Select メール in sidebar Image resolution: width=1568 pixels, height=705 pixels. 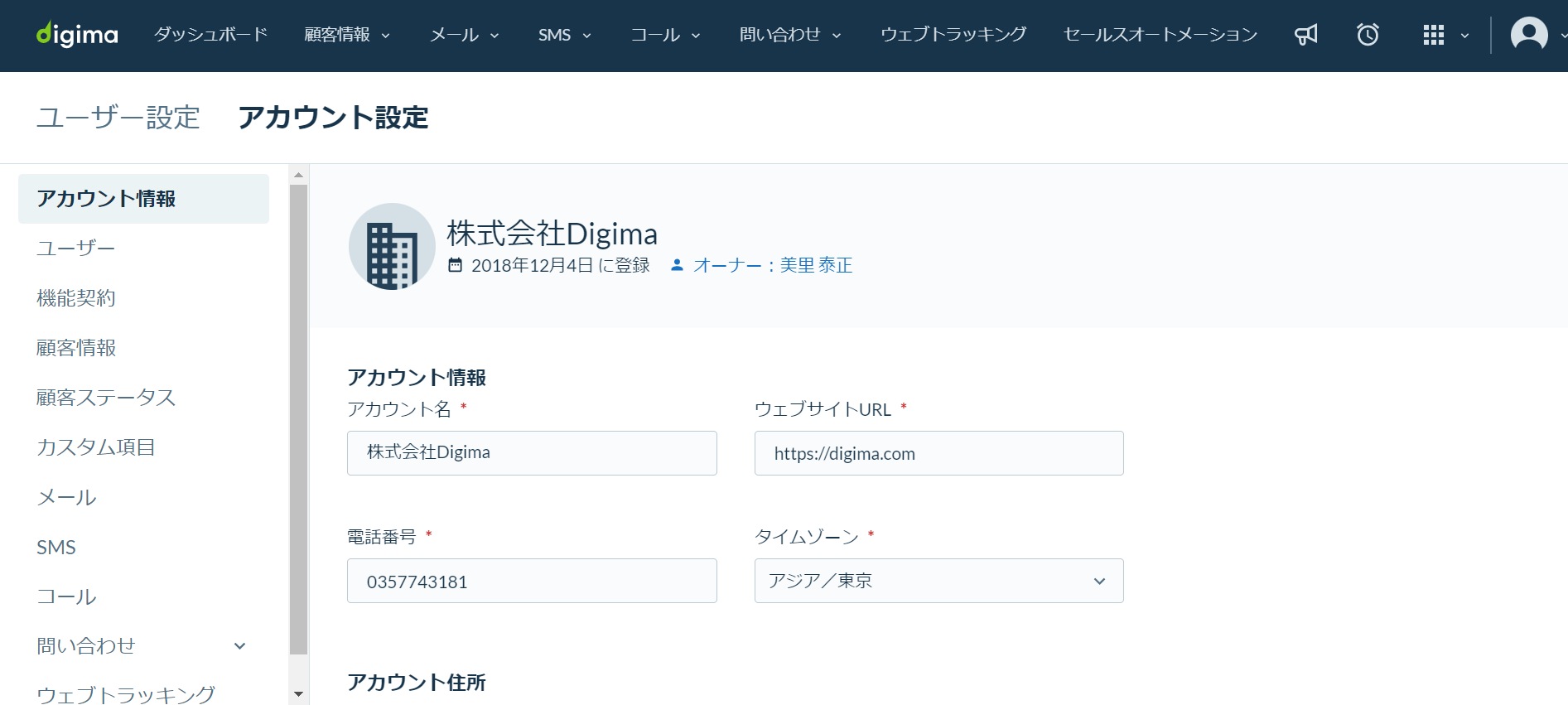click(66, 497)
